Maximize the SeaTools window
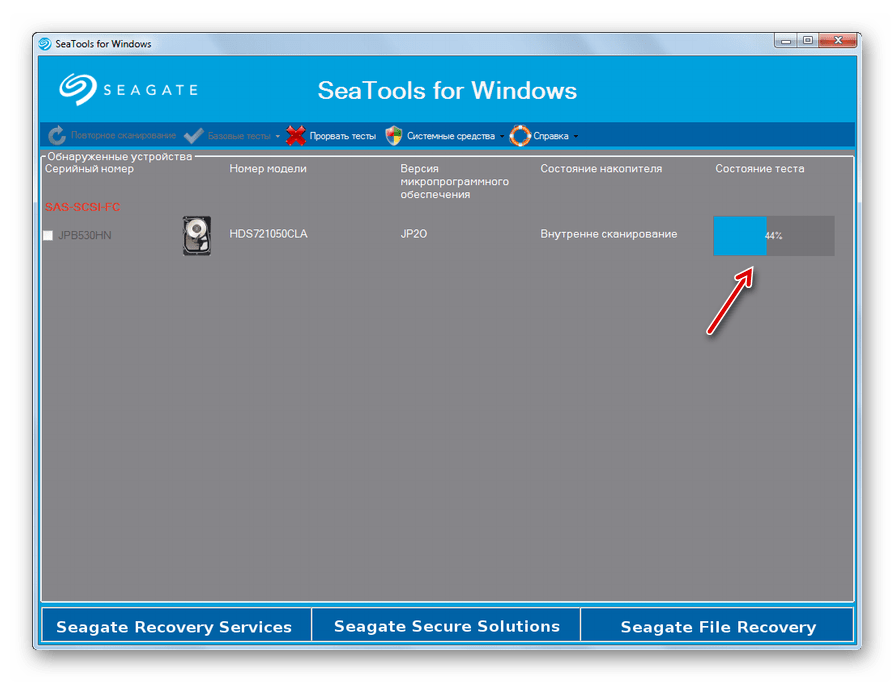 (x=808, y=41)
